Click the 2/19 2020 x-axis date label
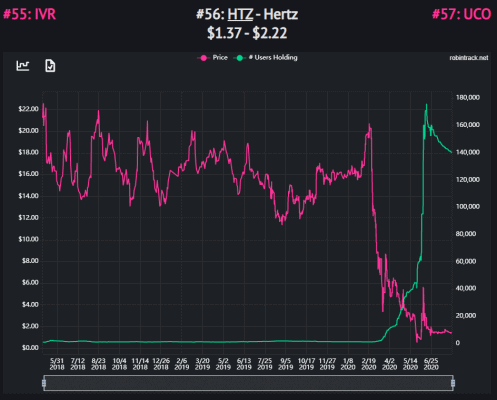 point(369,364)
